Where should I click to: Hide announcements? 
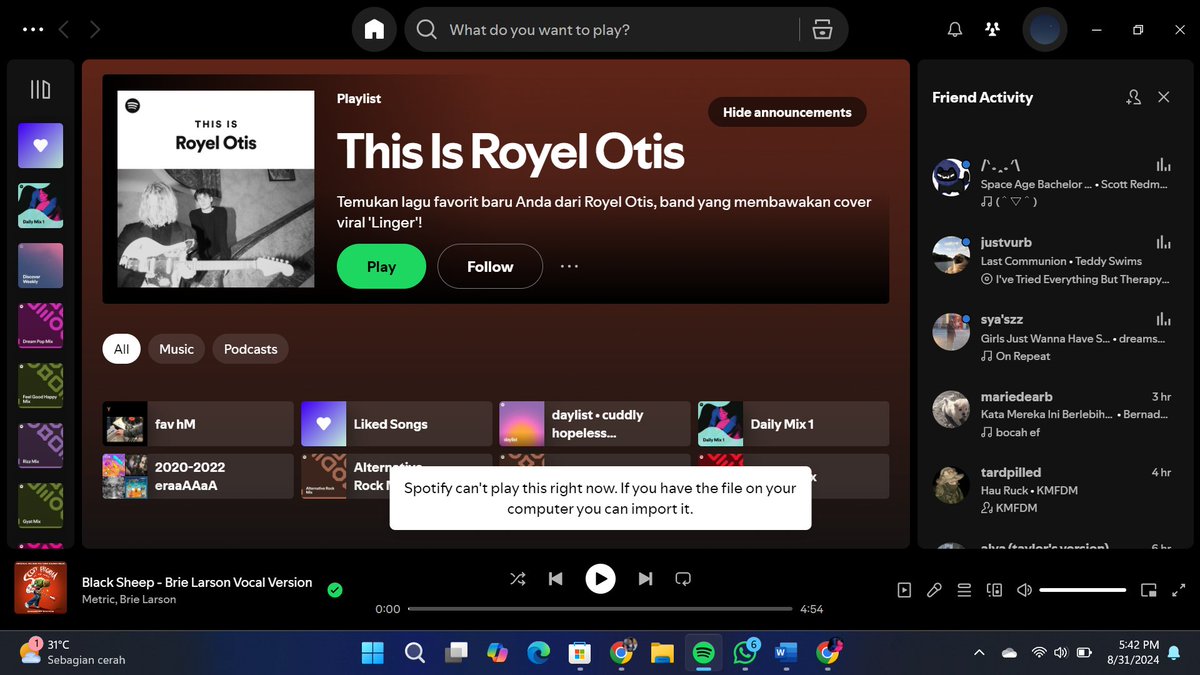tap(787, 112)
